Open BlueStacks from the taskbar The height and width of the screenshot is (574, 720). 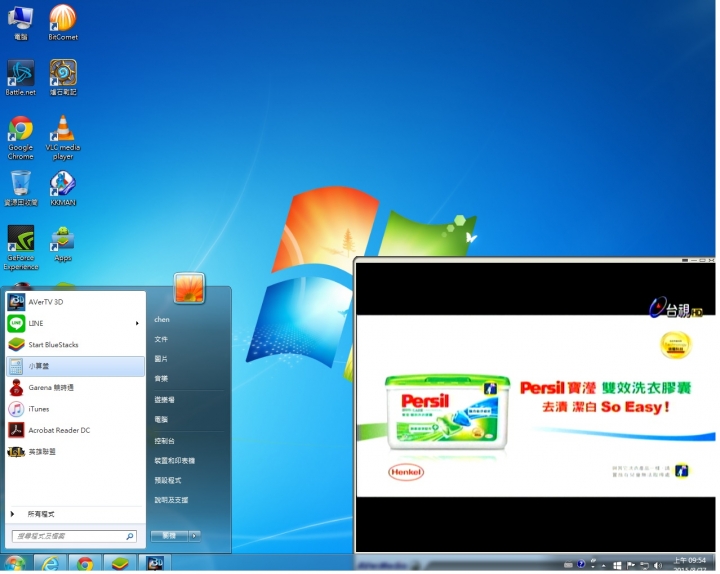(x=120, y=564)
